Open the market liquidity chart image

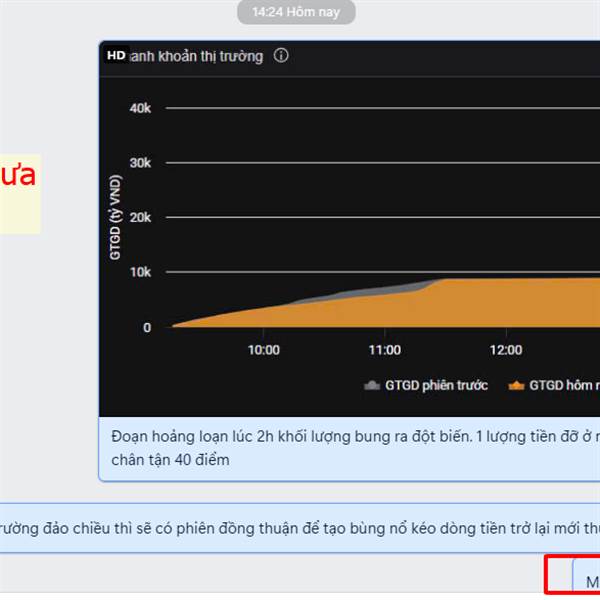point(349,228)
